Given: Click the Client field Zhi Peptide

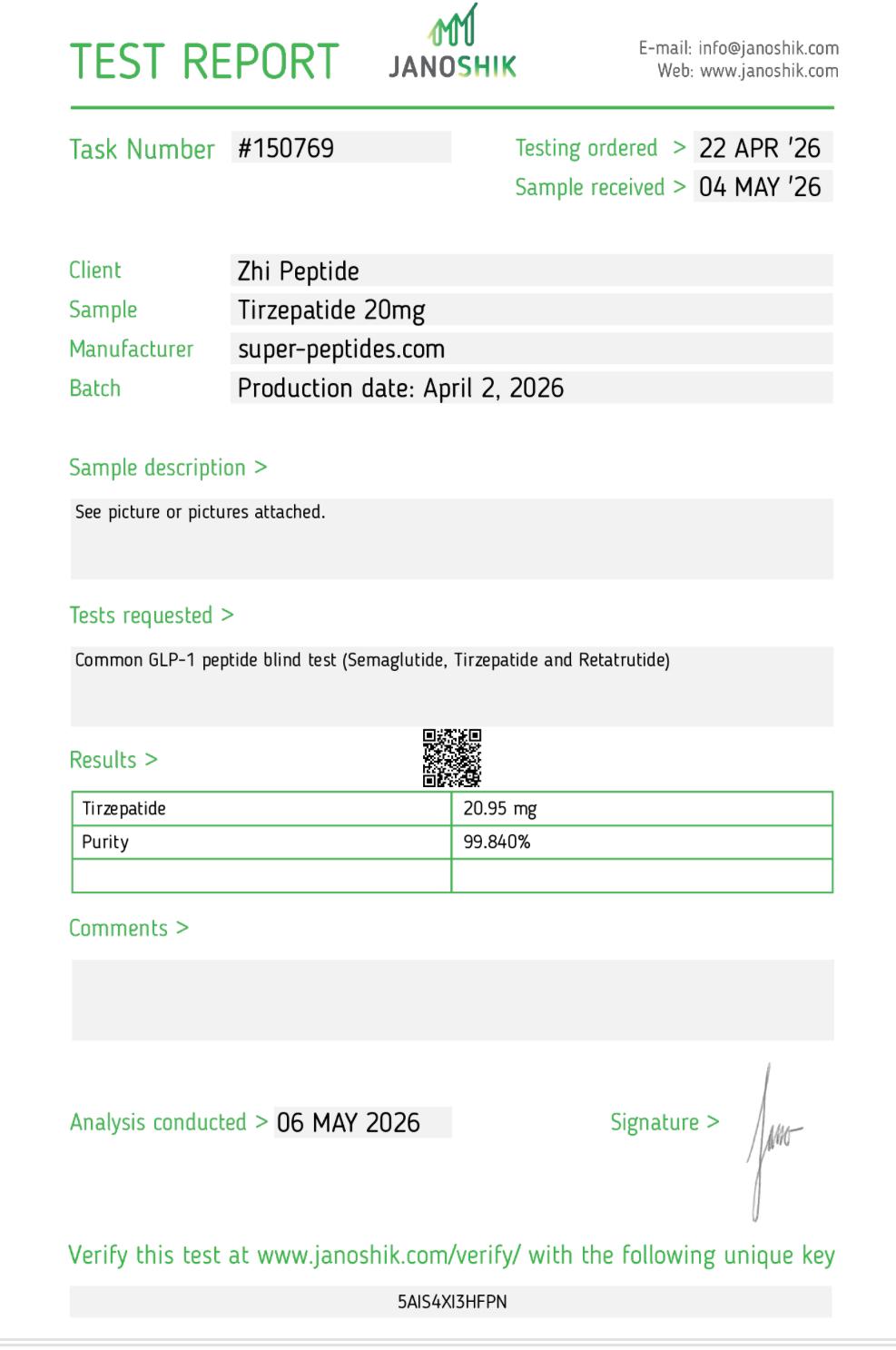Looking at the screenshot, I should [532, 271].
